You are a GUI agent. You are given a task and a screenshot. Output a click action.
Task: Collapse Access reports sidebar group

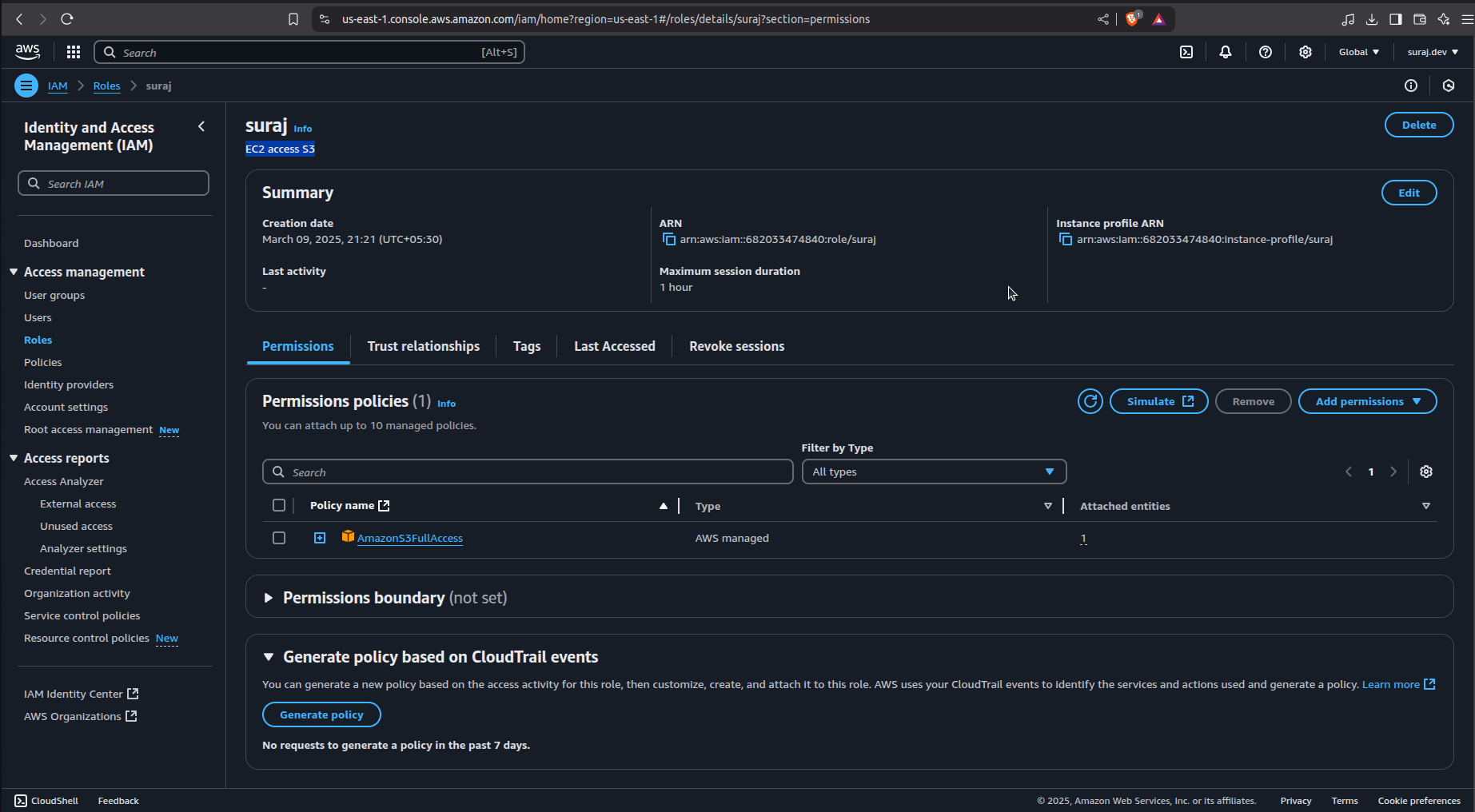coord(14,458)
